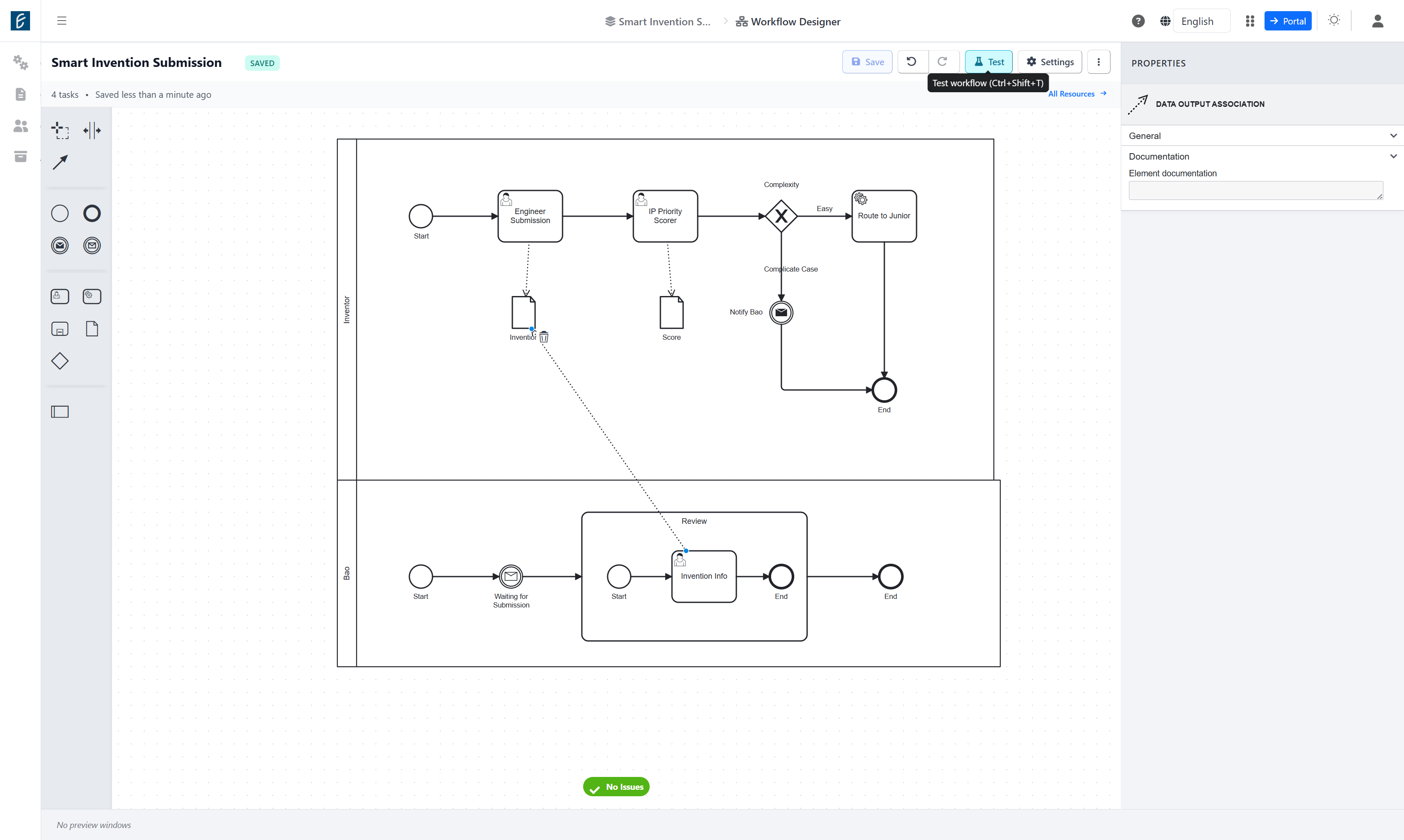Screen dimensions: 1404x840
Task: Choose the global connect arrow tool
Action: [60, 163]
